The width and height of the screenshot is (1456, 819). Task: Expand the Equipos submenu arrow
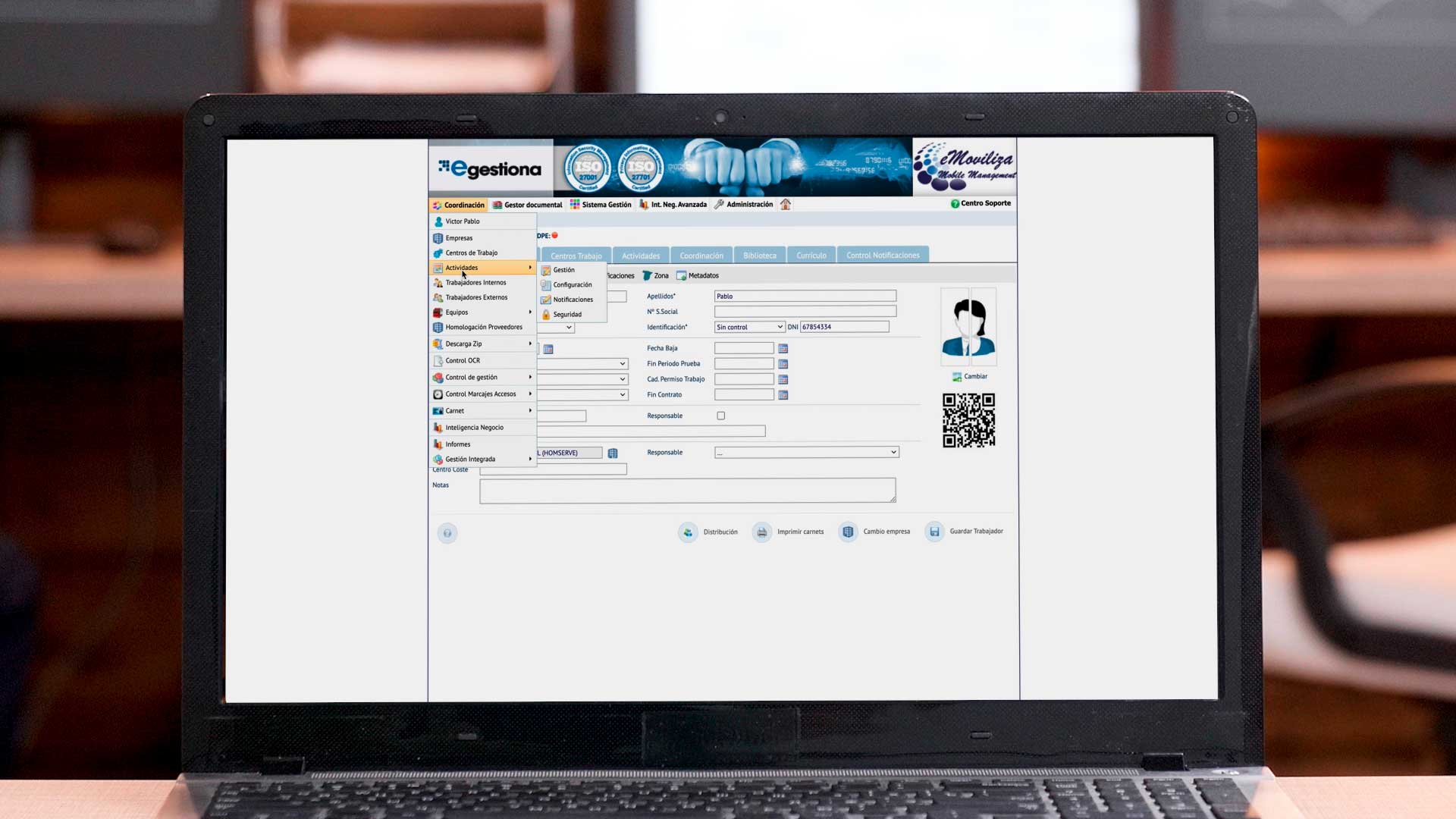530,312
